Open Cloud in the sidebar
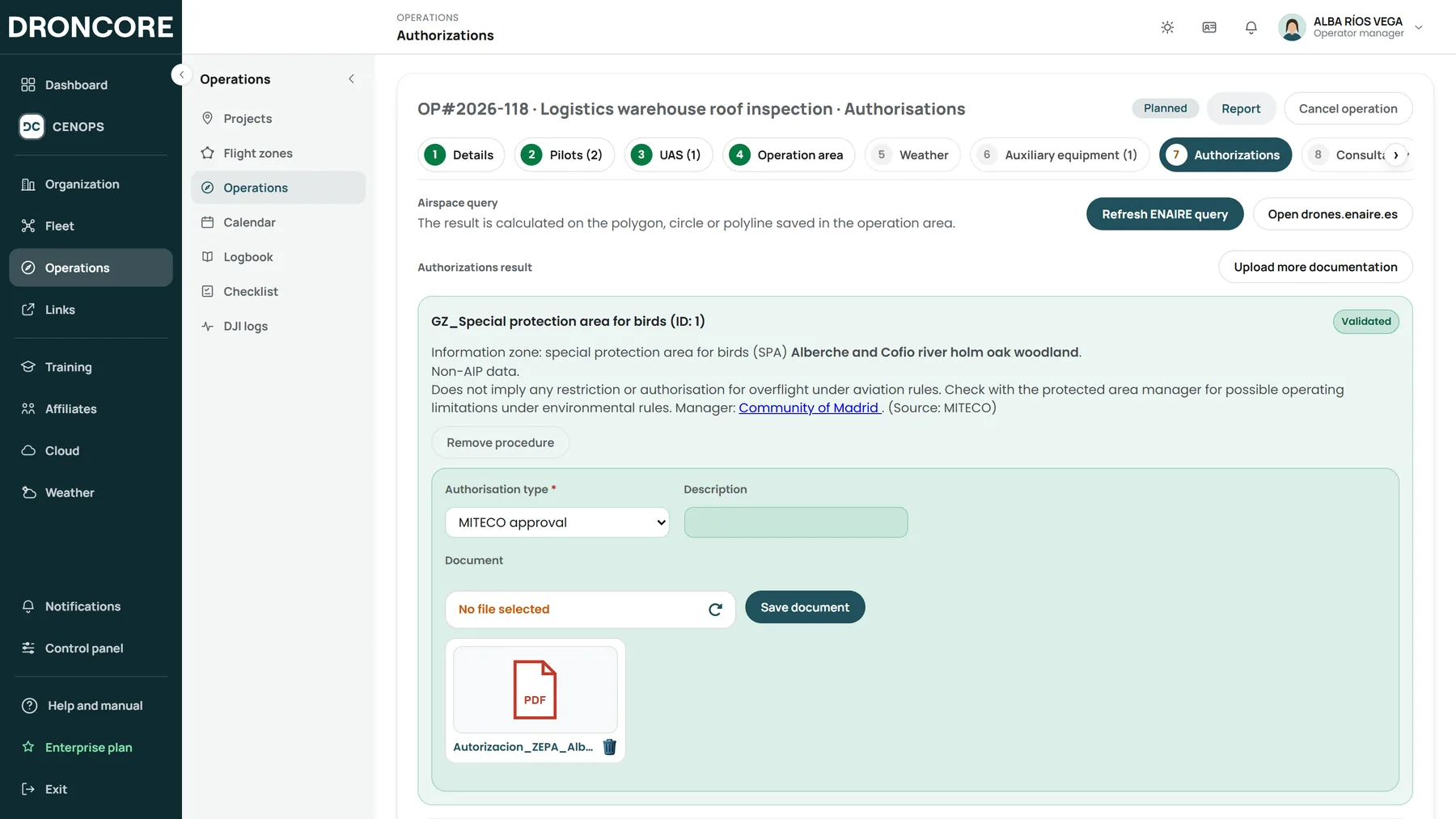Image resolution: width=1456 pixels, height=819 pixels. (x=91, y=451)
